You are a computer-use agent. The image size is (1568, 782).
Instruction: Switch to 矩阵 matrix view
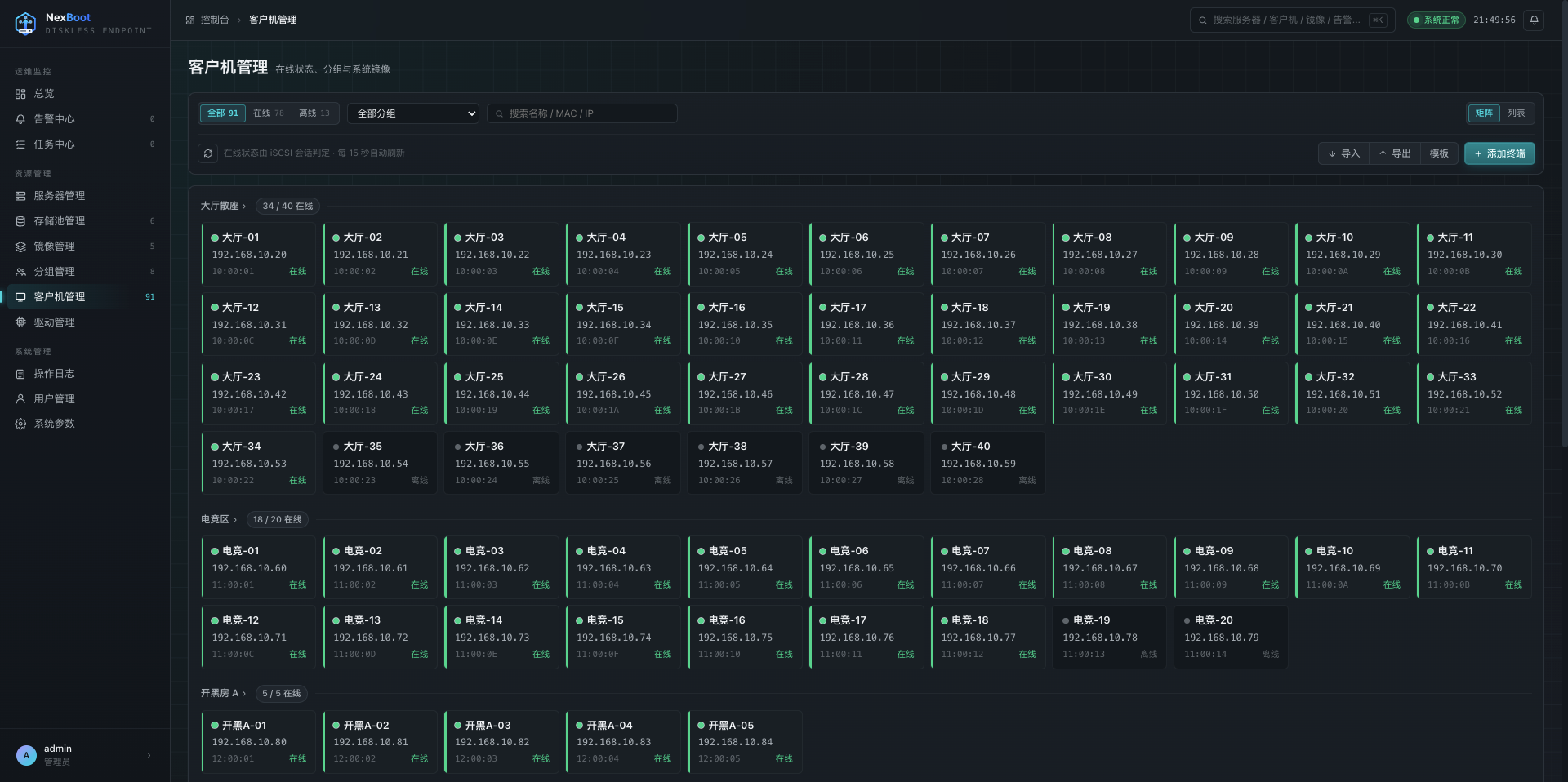(x=1484, y=113)
